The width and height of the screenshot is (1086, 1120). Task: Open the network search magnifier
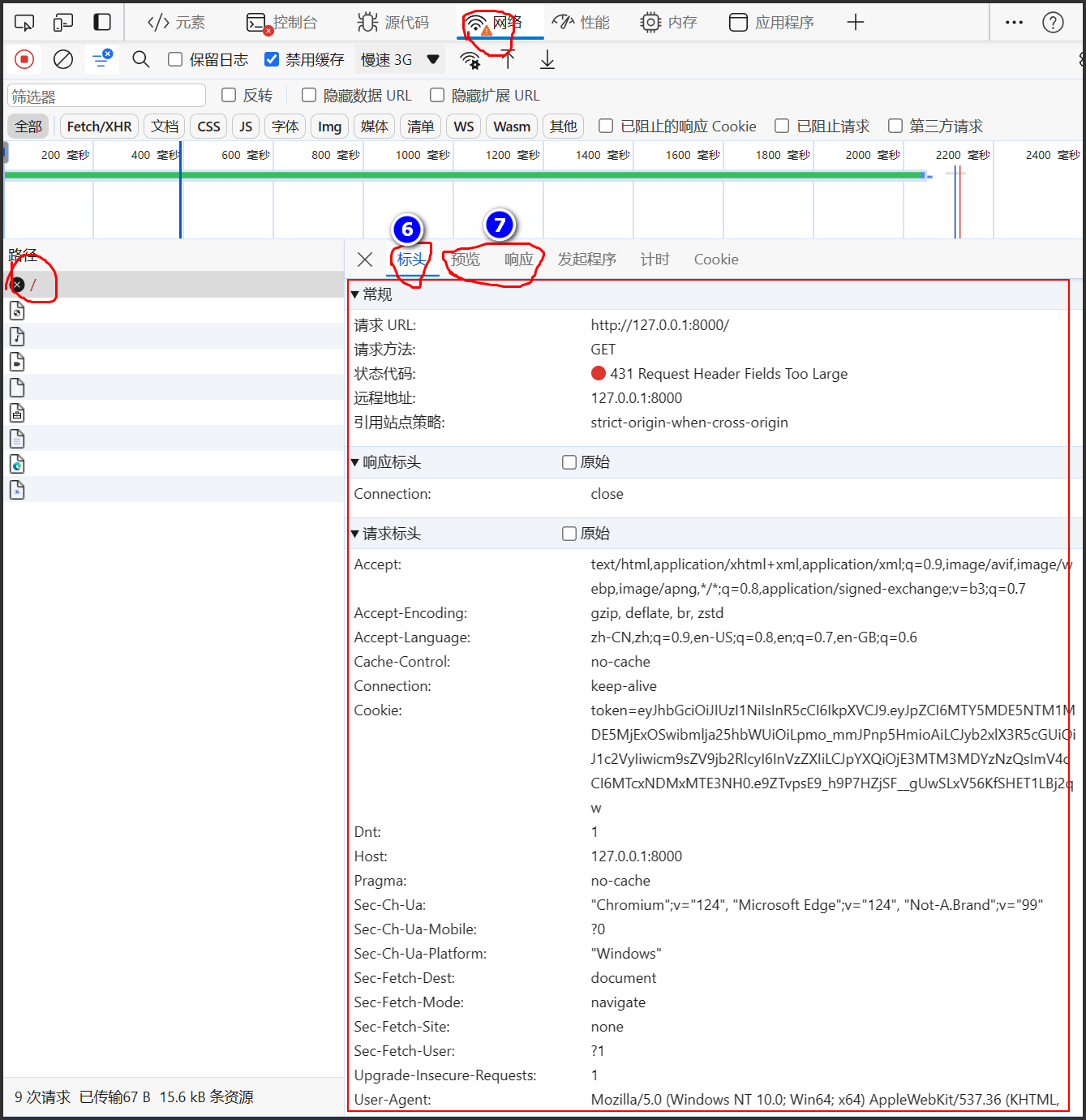[x=141, y=59]
